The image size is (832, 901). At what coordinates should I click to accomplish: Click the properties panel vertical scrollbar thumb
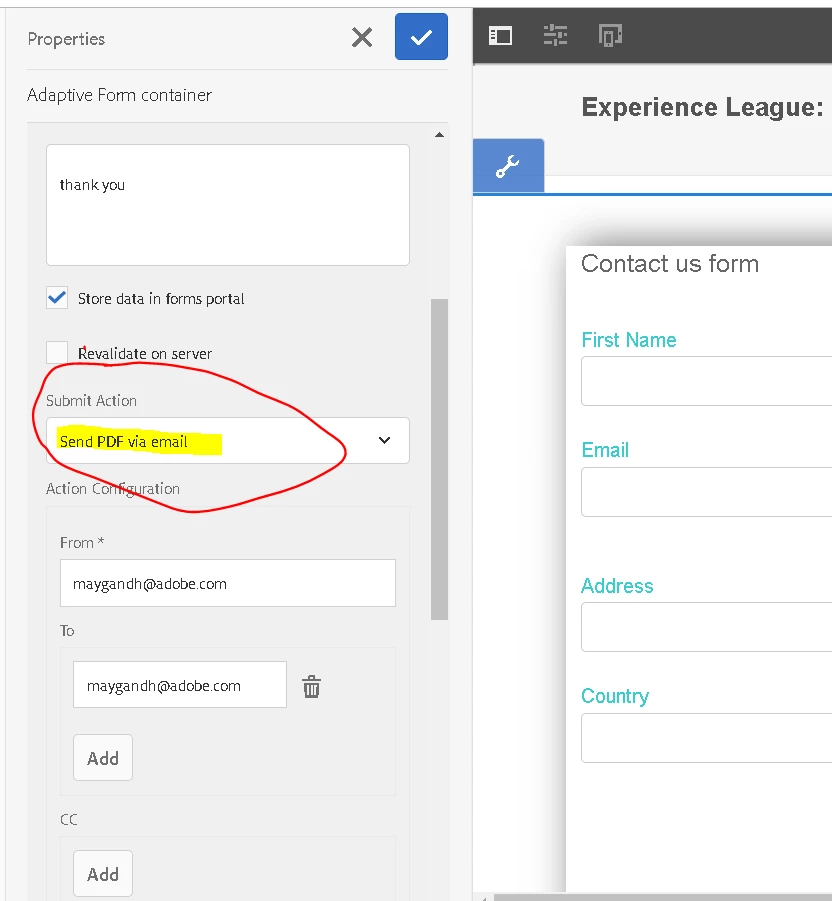(x=440, y=459)
